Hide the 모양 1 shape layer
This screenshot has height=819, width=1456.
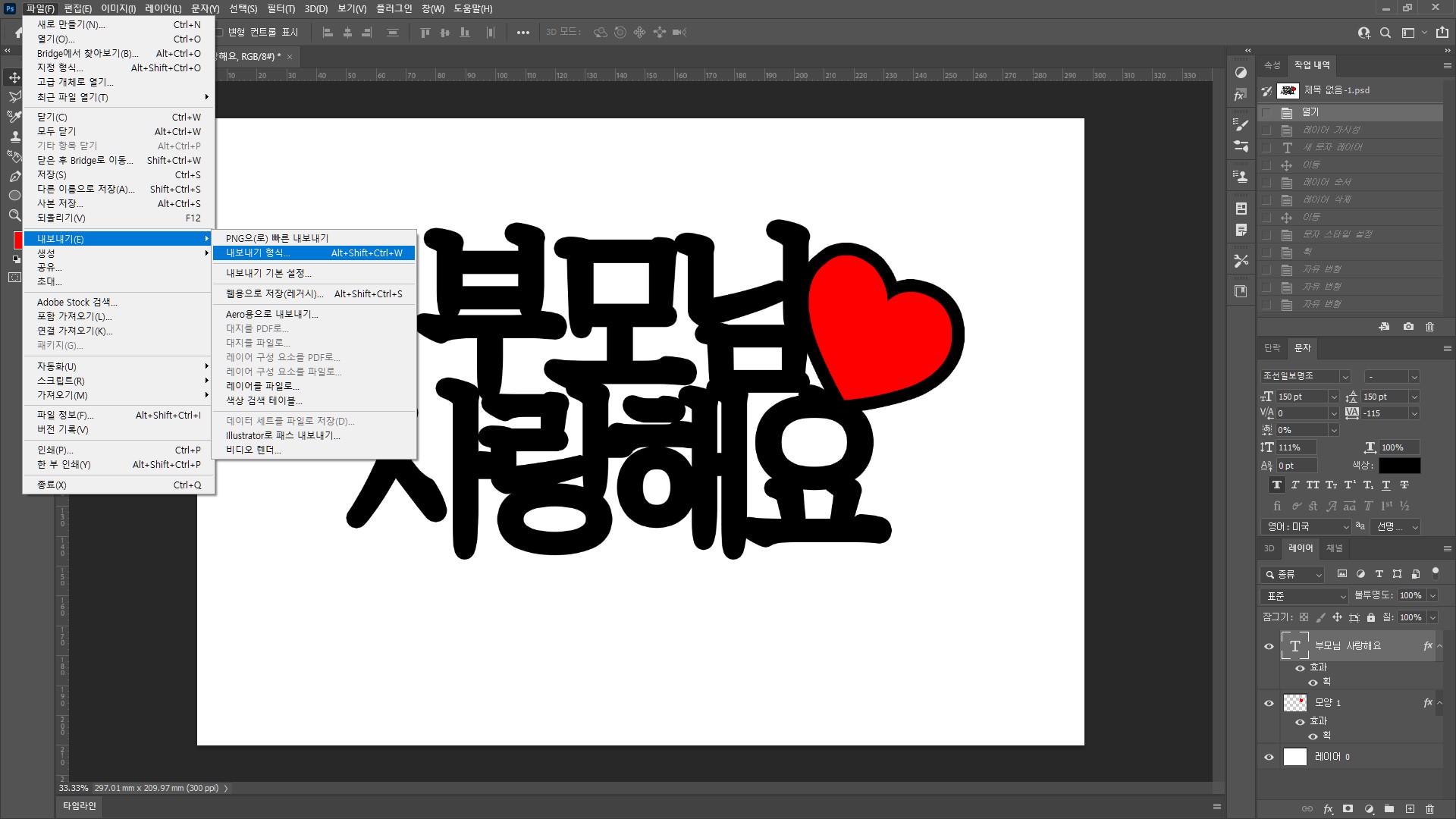(x=1269, y=703)
